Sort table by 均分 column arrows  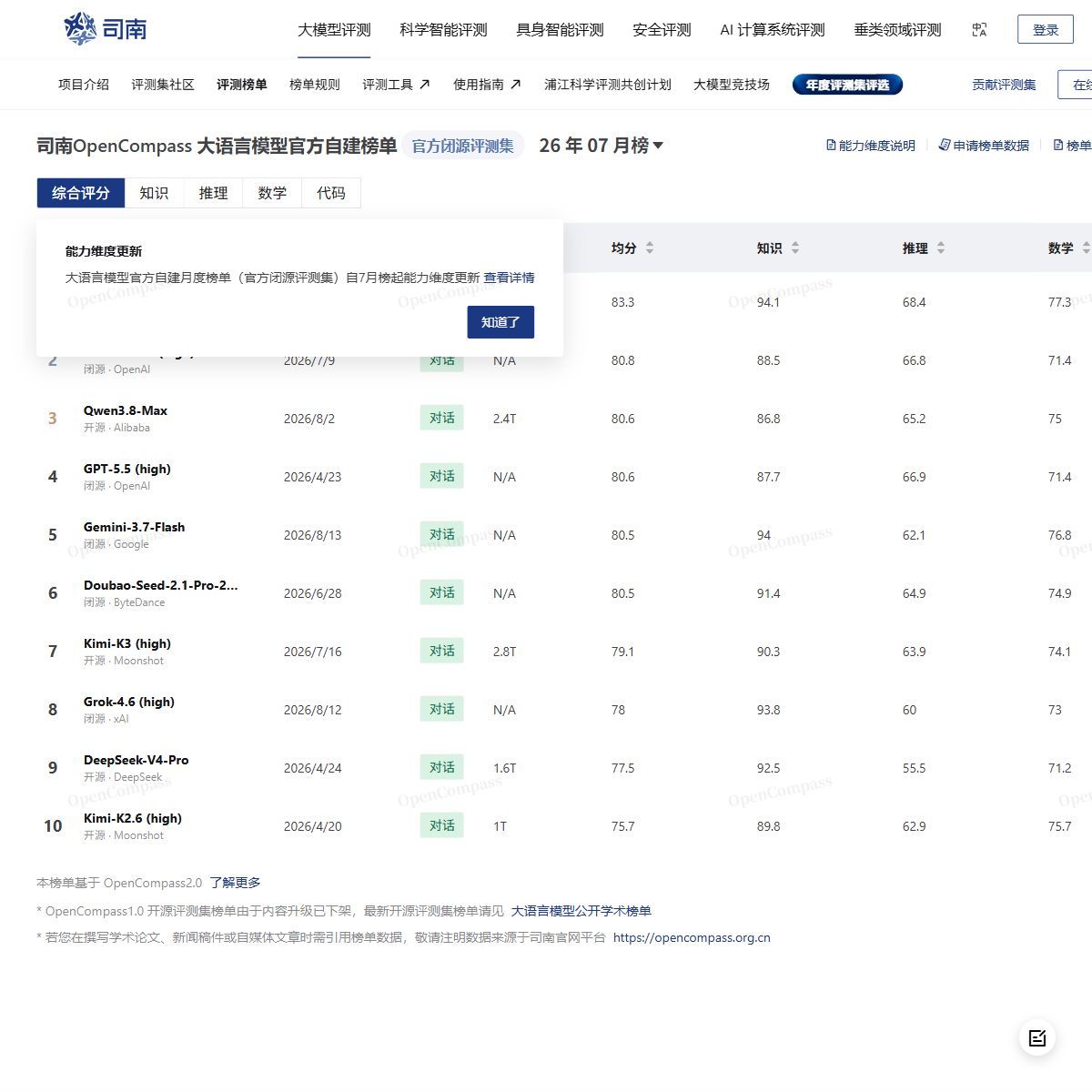pos(649,248)
